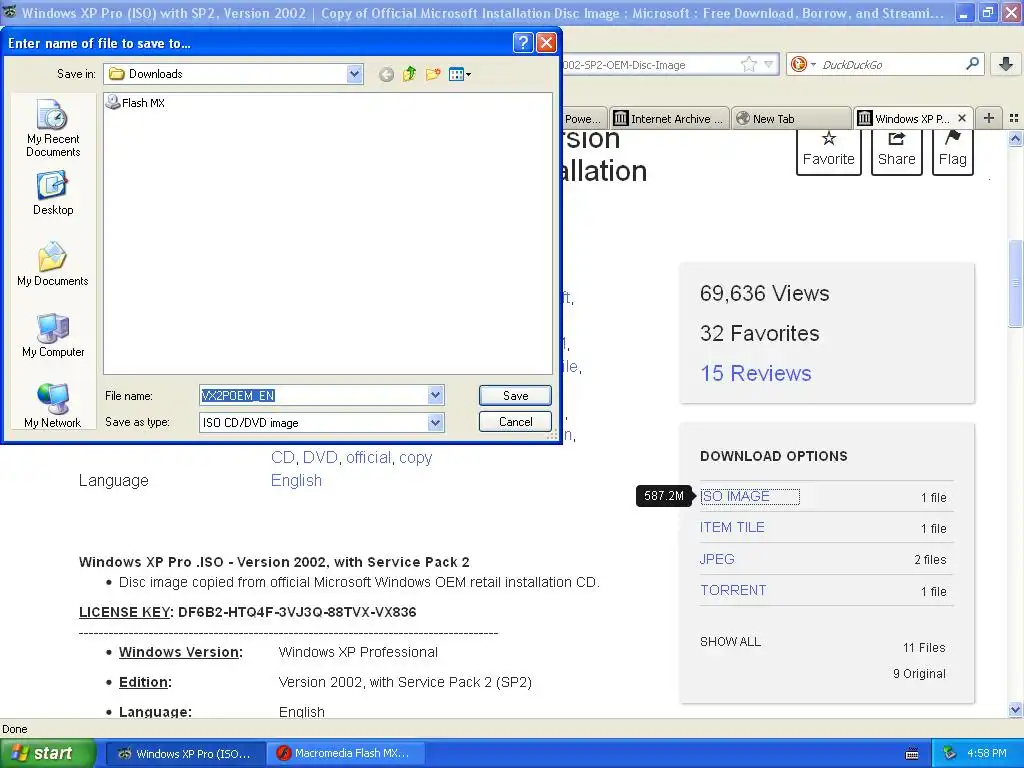Switch to the Internet Archive tab

point(669,119)
